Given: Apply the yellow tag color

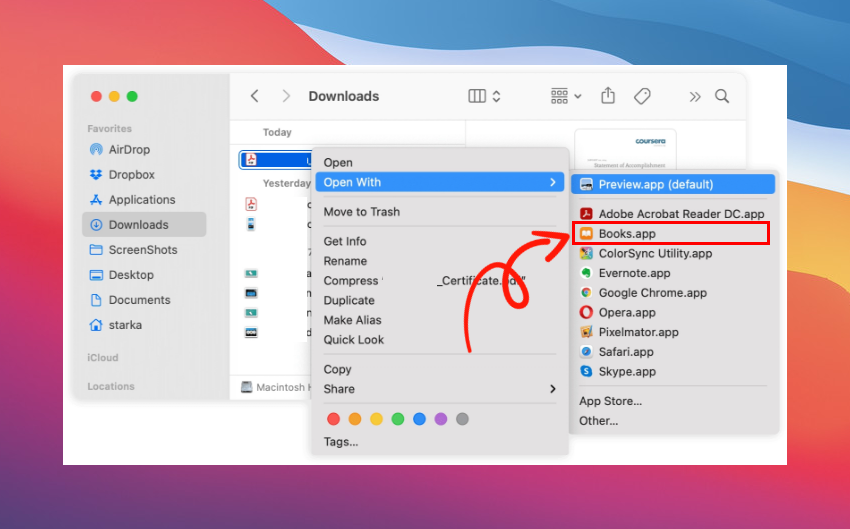Looking at the screenshot, I should (x=376, y=419).
